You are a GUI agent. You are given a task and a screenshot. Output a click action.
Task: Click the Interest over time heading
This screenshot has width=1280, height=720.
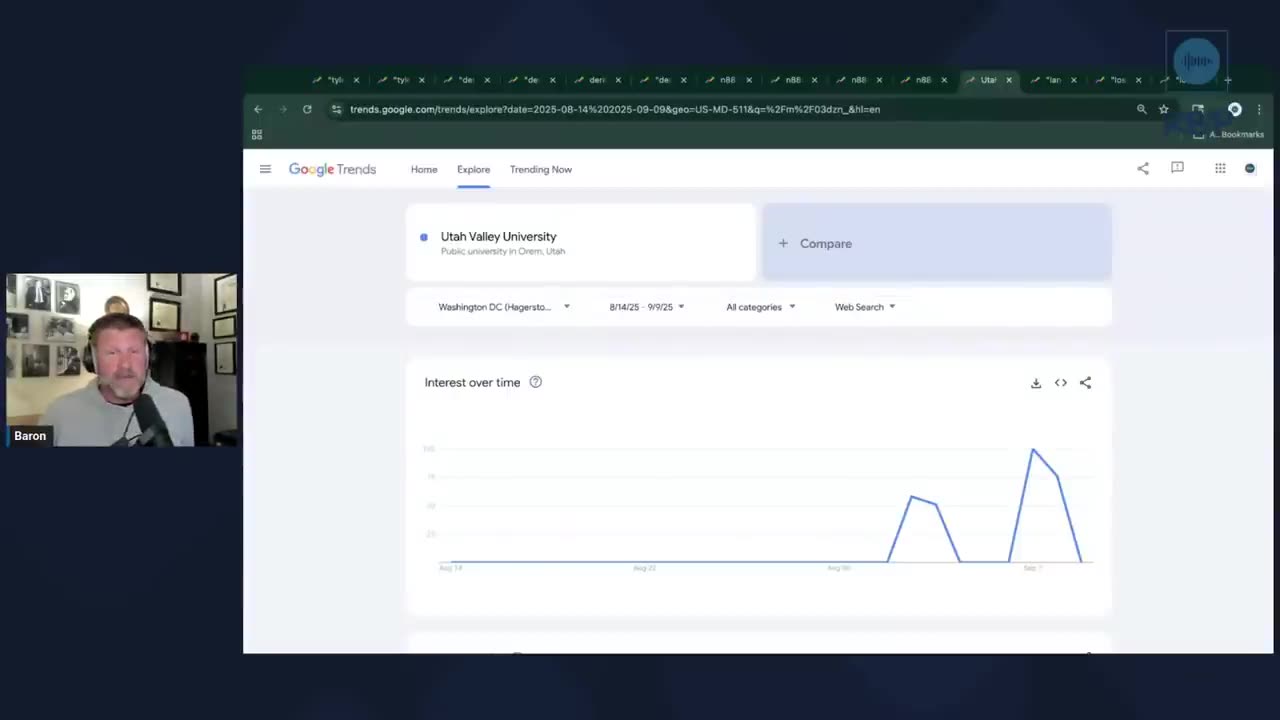tap(472, 382)
